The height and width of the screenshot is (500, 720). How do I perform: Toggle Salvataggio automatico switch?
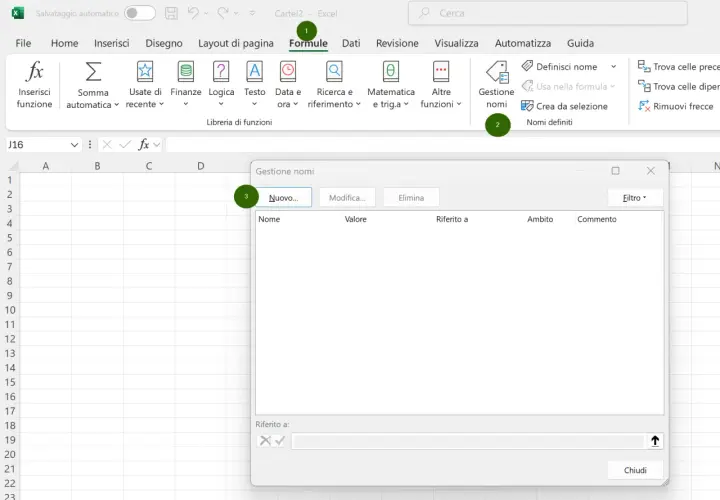click(140, 13)
